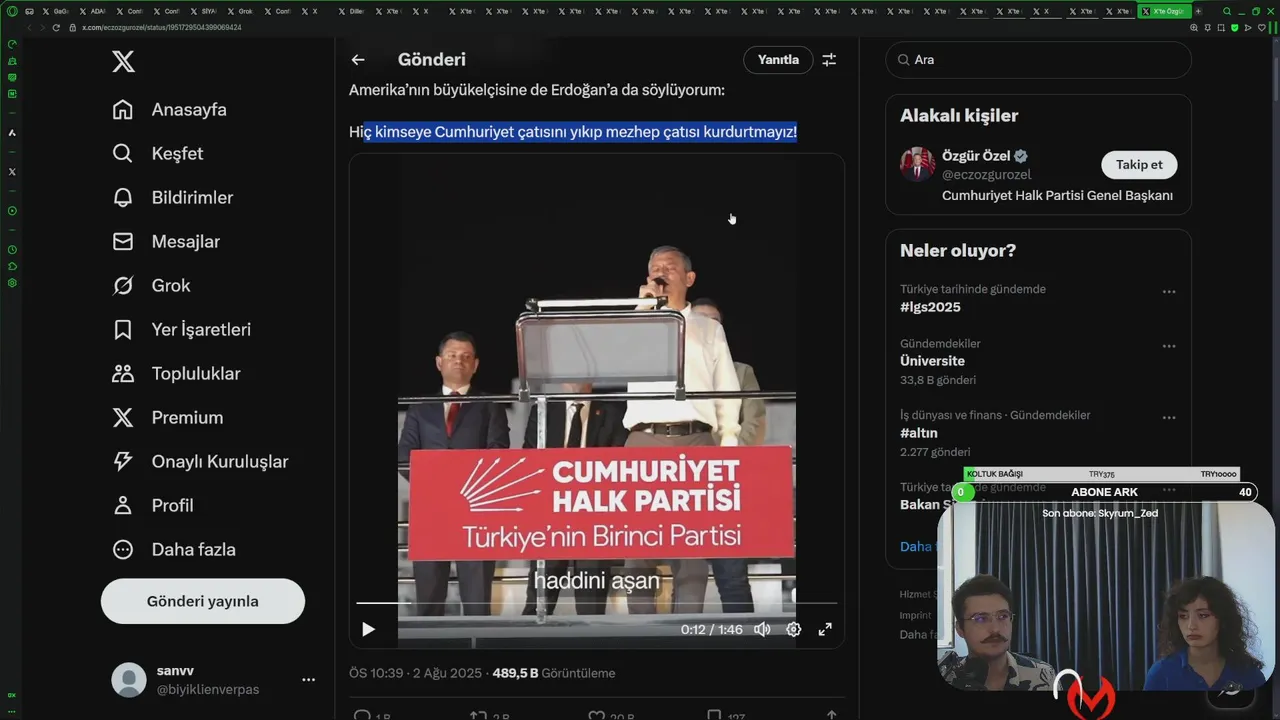
Task: Open Özgür Özel profile name link
Action: [x=976, y=156]
